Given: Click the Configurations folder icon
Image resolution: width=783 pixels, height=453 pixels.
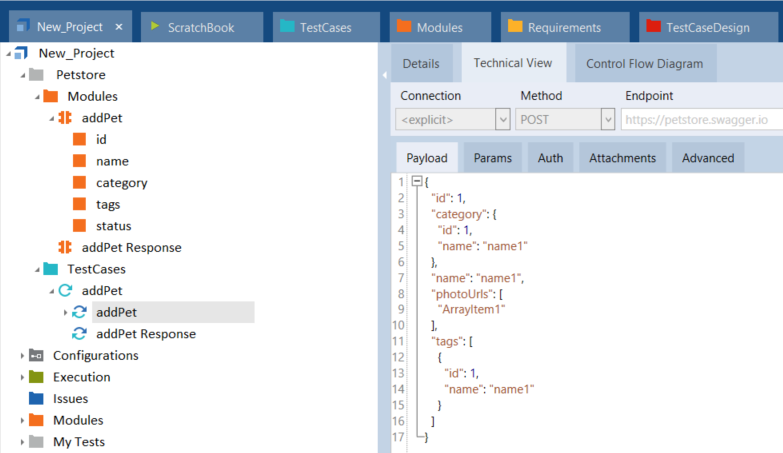Looking at the screenshot, I should [x=36, y=356].
